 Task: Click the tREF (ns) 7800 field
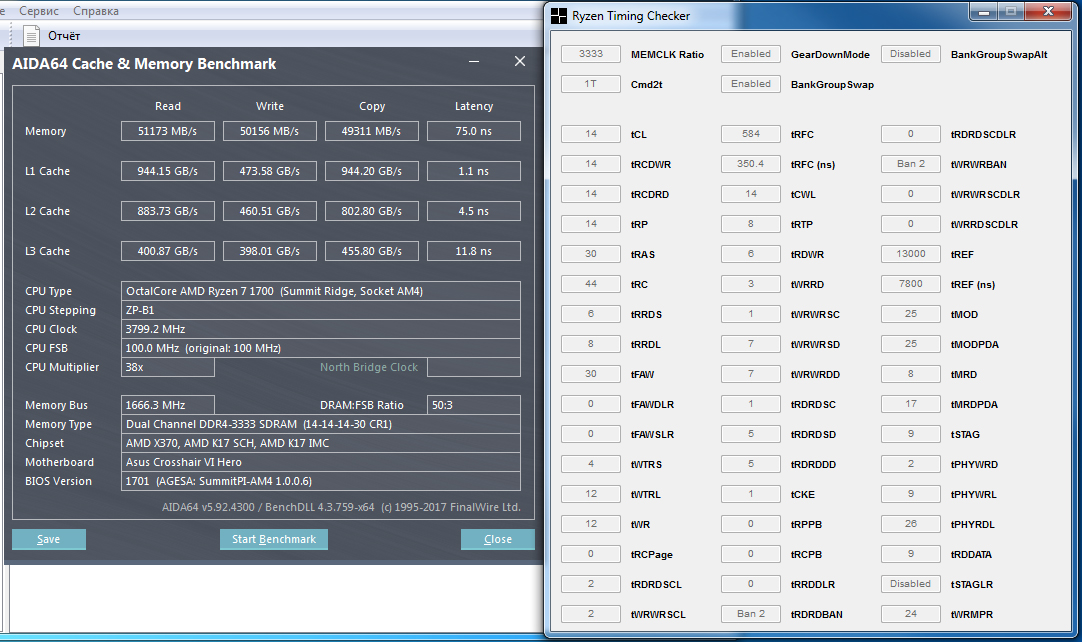pos(911,284)
